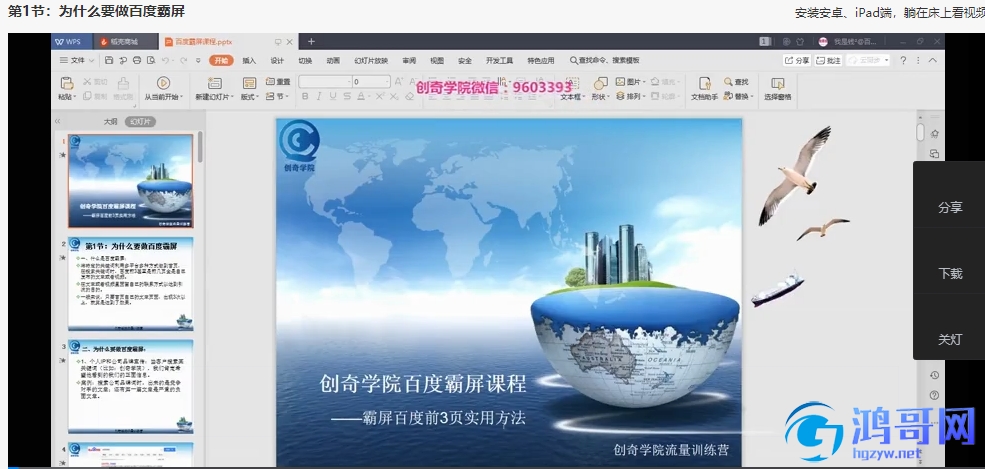Select slide 2 thumbnail 第1节
985x469 pixels.
coord(131,284)
